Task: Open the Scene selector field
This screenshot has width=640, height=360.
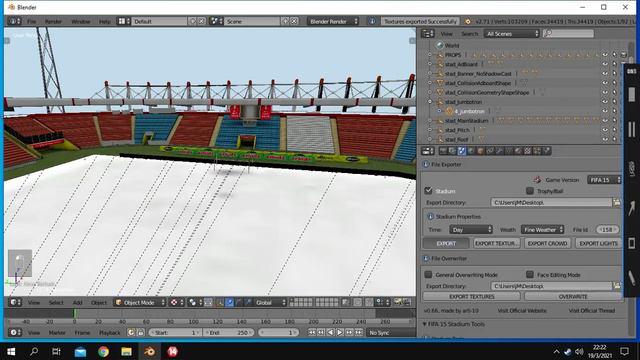Action: point(252,21)
